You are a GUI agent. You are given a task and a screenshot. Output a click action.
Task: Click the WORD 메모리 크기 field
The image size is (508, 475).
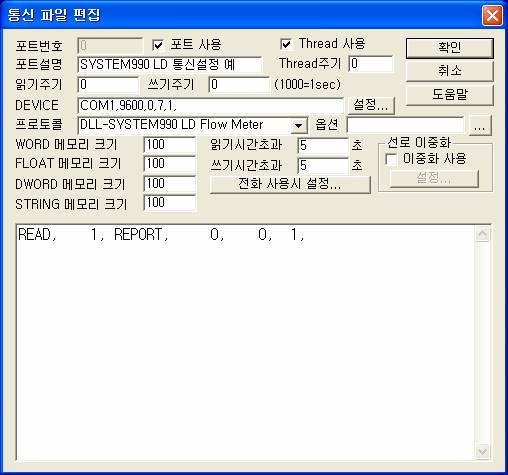170,145
